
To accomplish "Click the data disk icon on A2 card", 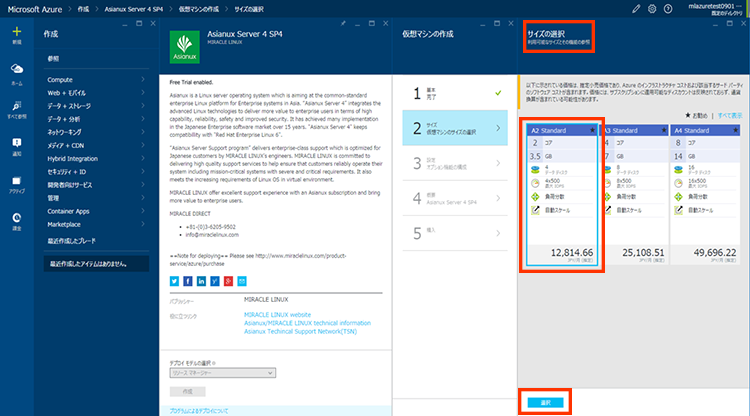I will 535,170.
